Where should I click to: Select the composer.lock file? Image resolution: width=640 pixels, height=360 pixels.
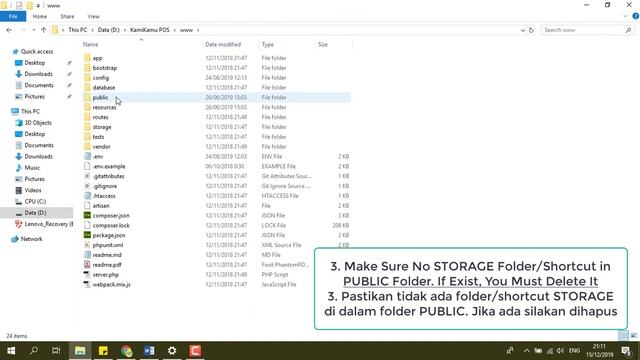tap(111, 225)
